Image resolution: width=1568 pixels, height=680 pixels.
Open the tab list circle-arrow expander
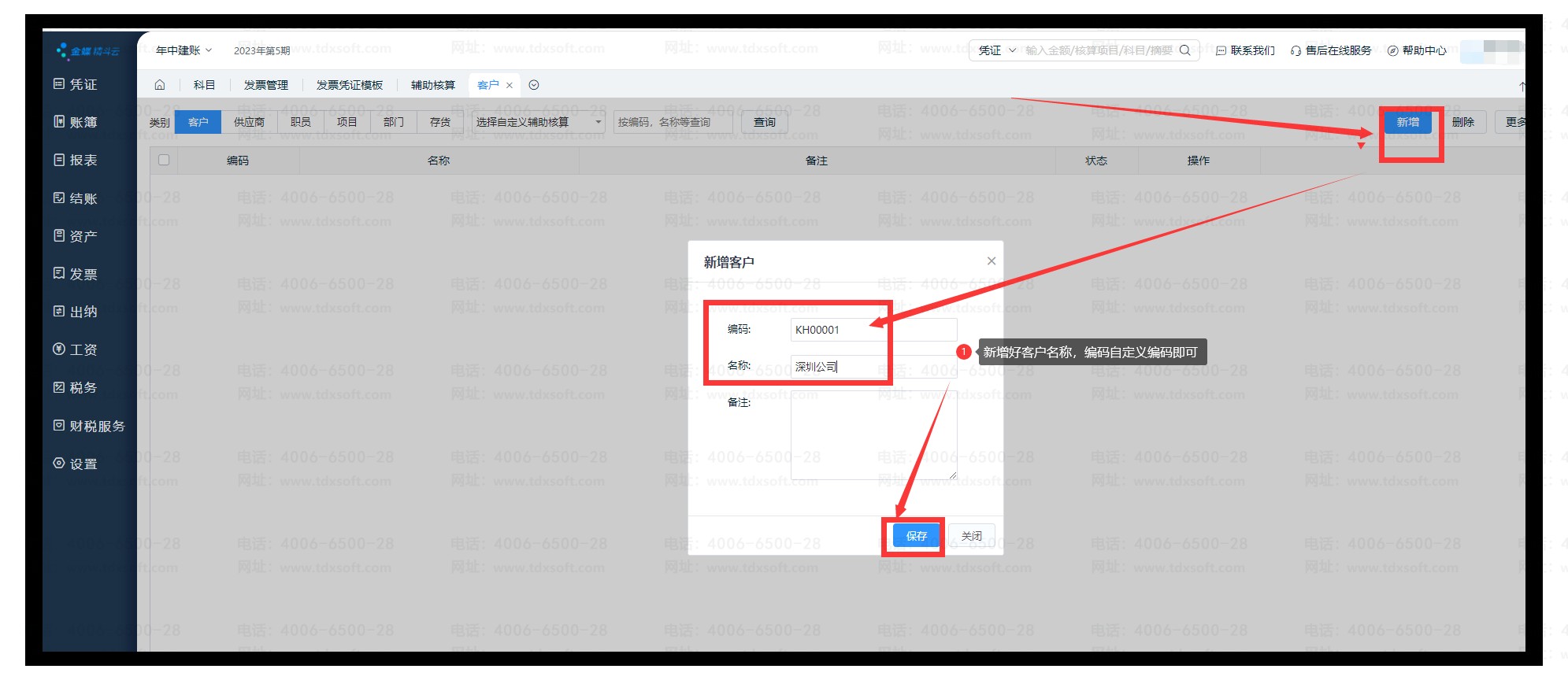point(534,85)
